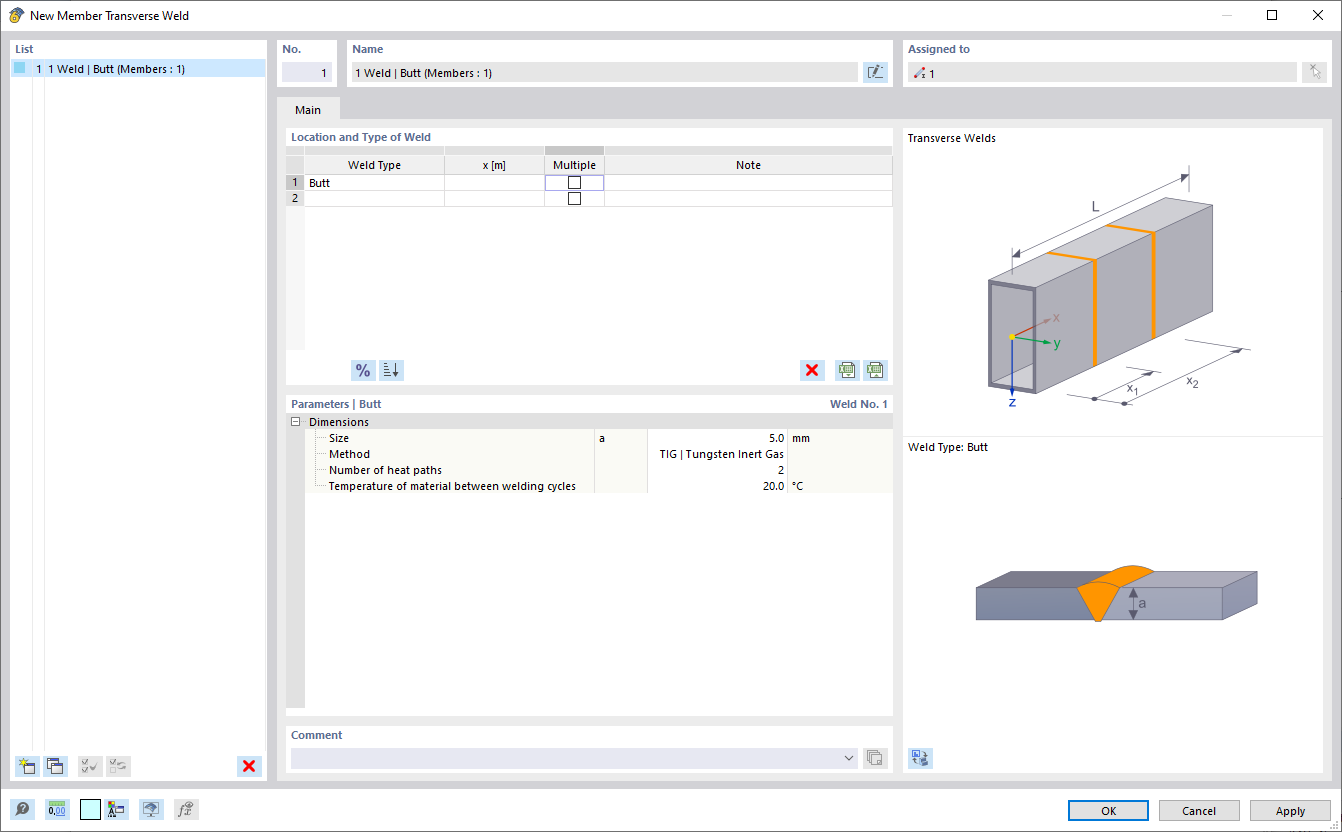Enable Multiple option for weld row 2
Viewport: 1342px width, 832px height.
tap(574, 197)
